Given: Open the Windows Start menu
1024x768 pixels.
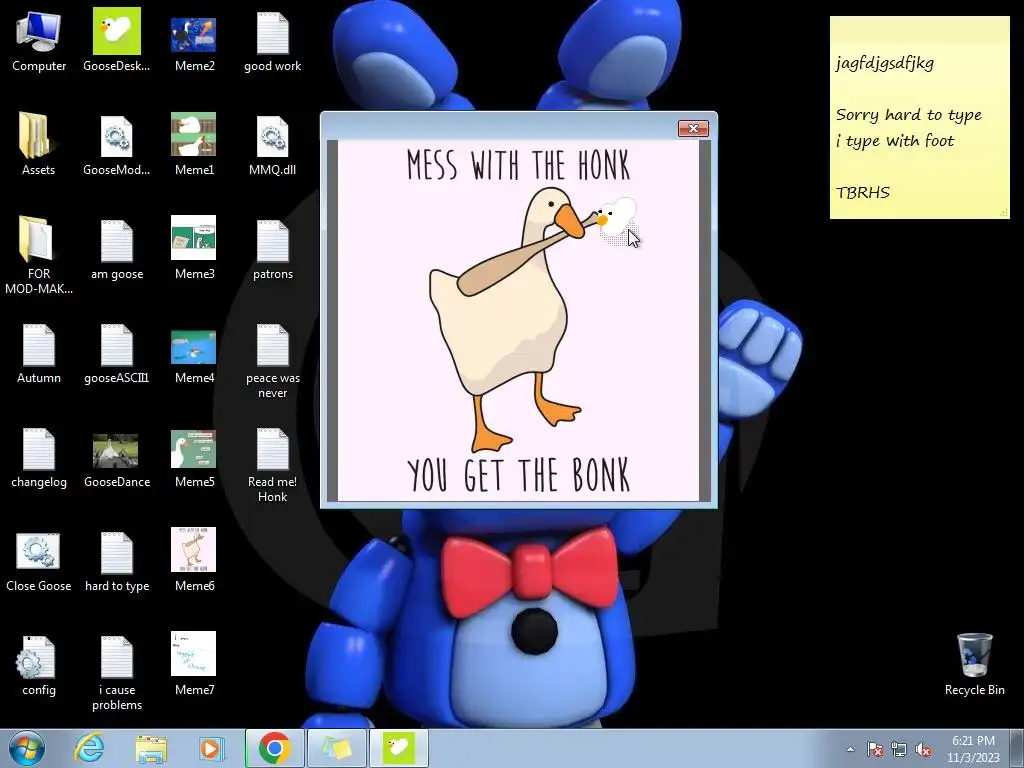Looking at the screenshot, I should pyautogui.click(x=27, y=748).
